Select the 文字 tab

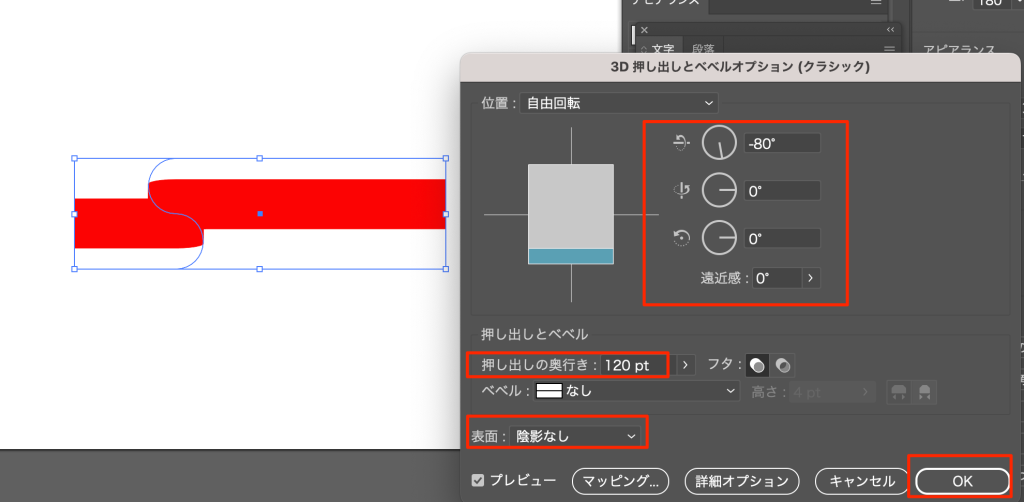pos(663,48)
